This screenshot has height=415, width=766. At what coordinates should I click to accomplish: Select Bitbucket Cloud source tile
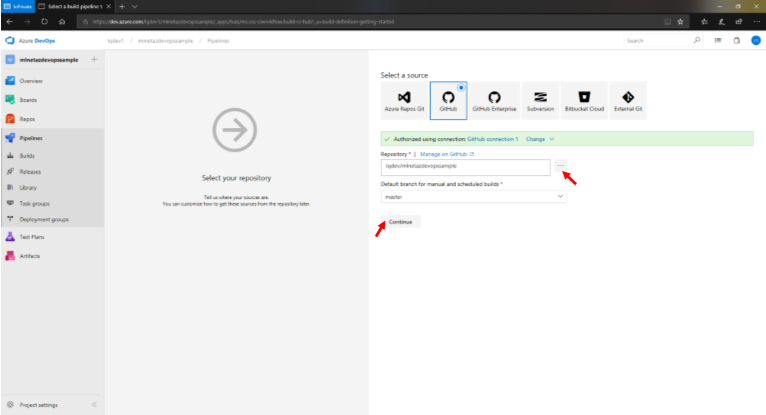583,101
